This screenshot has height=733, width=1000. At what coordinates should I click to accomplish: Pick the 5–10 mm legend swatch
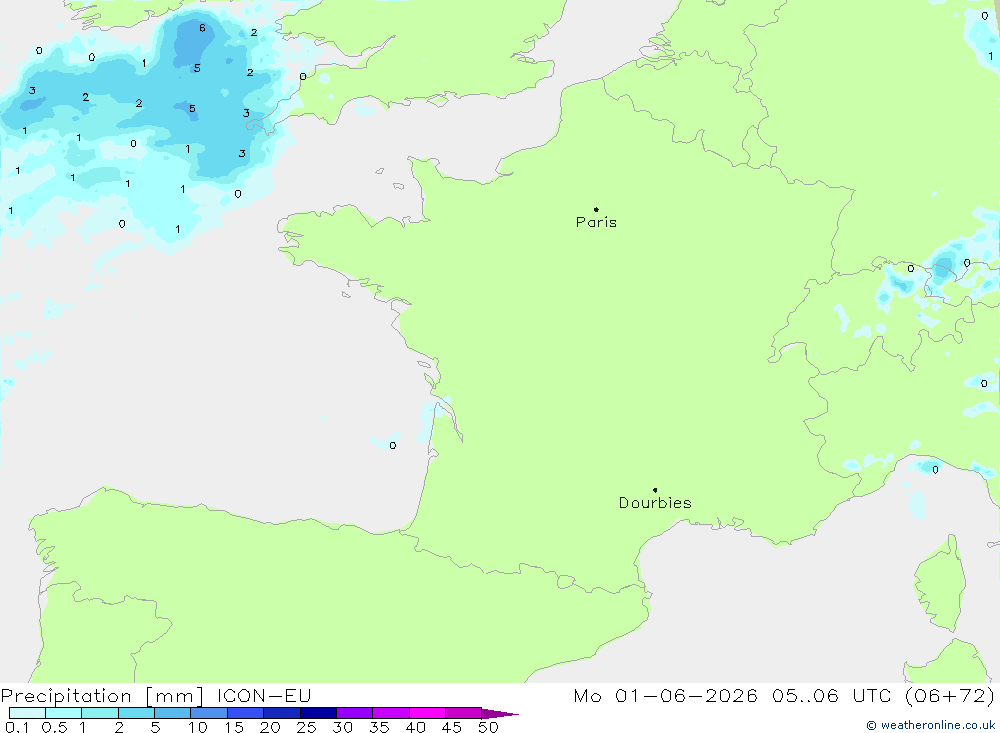(x=173, y=713)
